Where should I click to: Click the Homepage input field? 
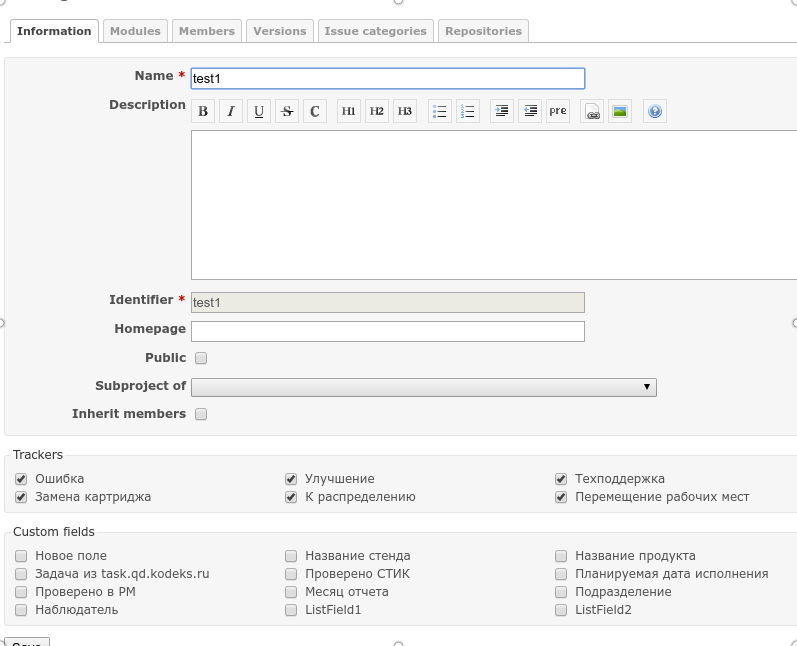point(388,331)
